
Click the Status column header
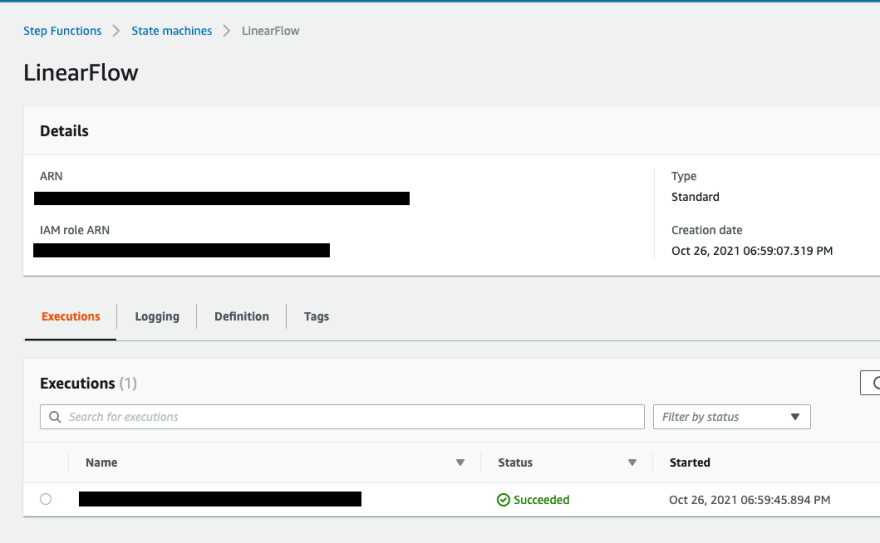(515, 463)
